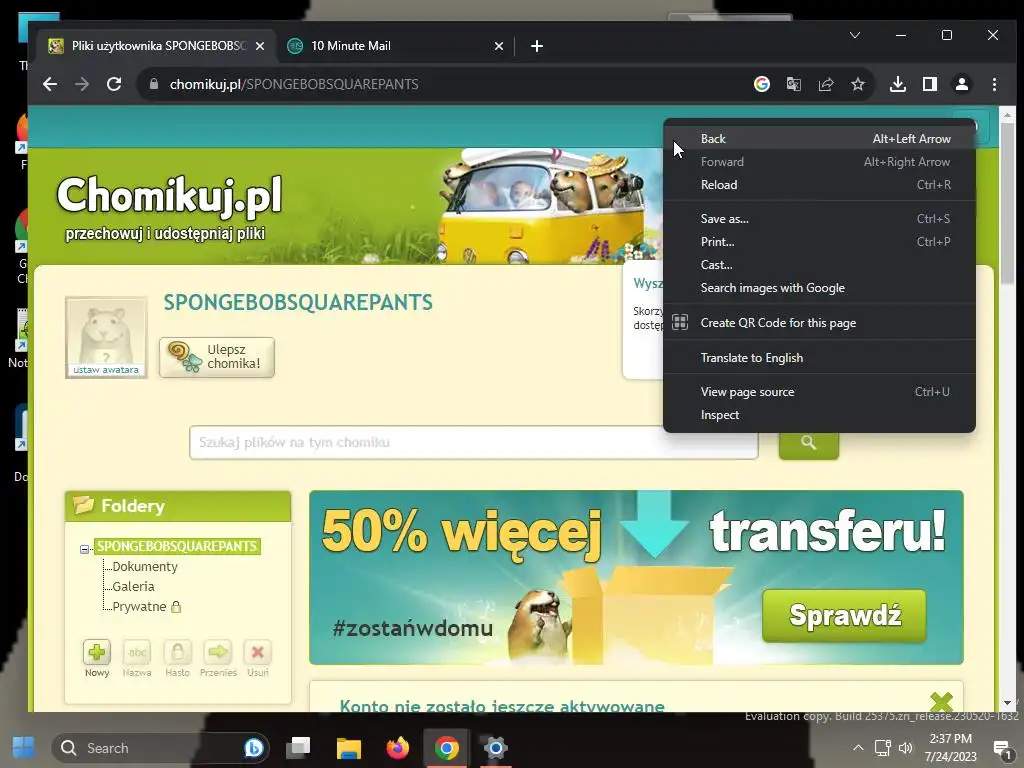Click the address bar URL chomikuj.pl/SPONGEBOBSQUAREPANTS

pos(294,84)
